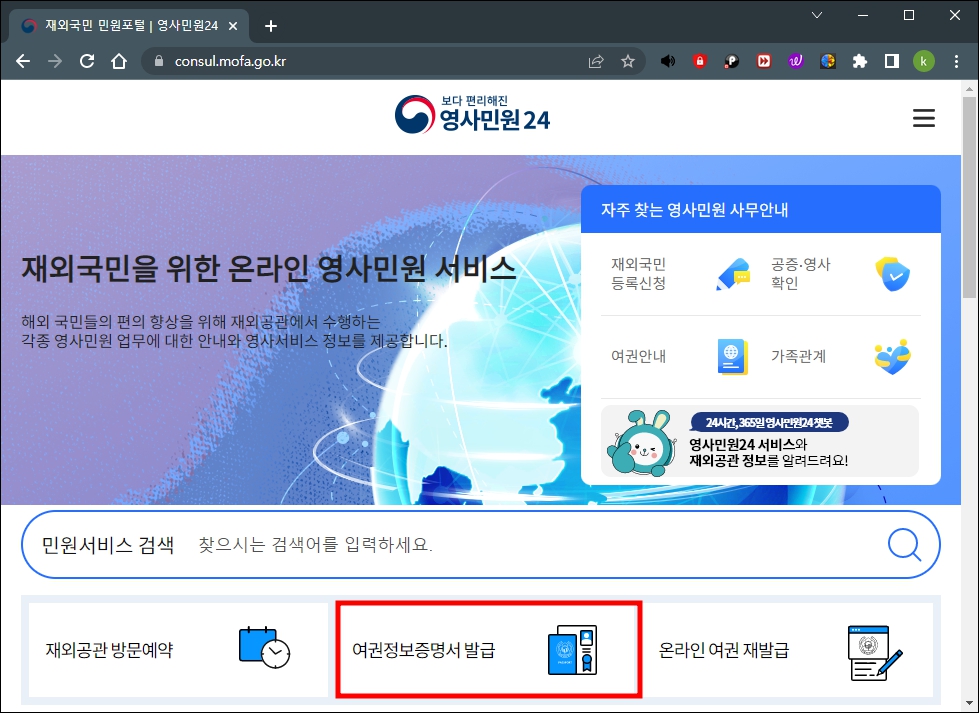Click the 가족관계 family icon
The image size is (979, 713).
pos(893,359)
